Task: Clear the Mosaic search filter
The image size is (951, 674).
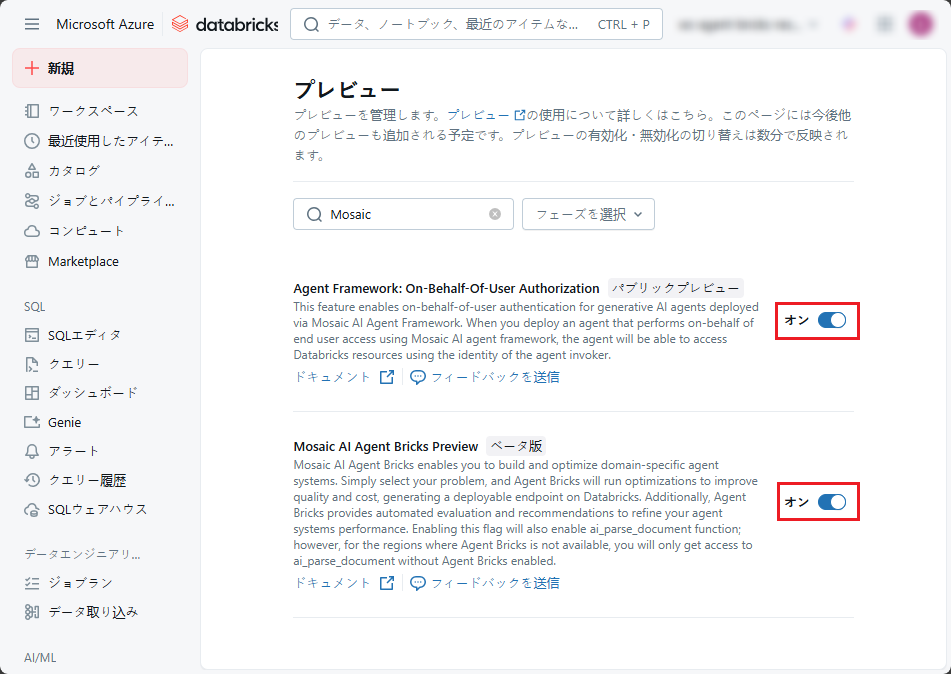Action: pyautogui.click(x=495, y=214)
